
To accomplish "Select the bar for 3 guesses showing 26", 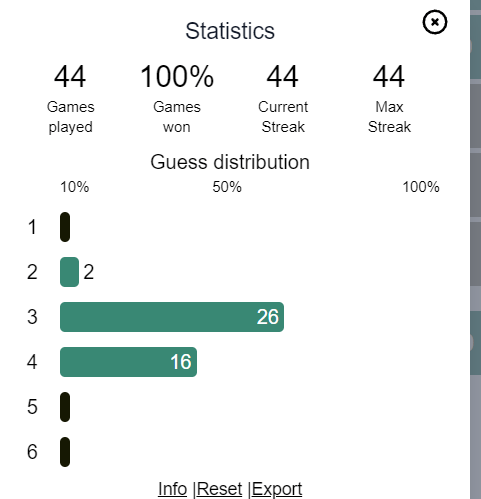I will point(172,317).
